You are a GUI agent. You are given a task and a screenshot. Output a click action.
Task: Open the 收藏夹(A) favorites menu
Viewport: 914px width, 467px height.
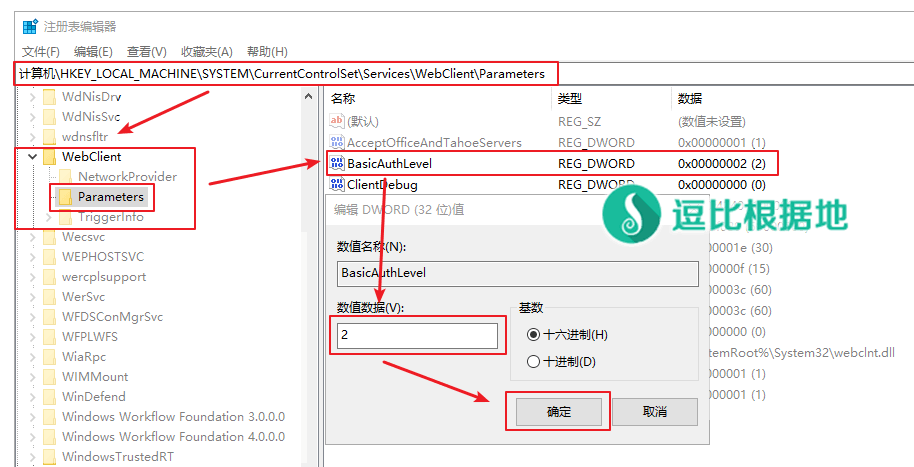tap(206, 52)
